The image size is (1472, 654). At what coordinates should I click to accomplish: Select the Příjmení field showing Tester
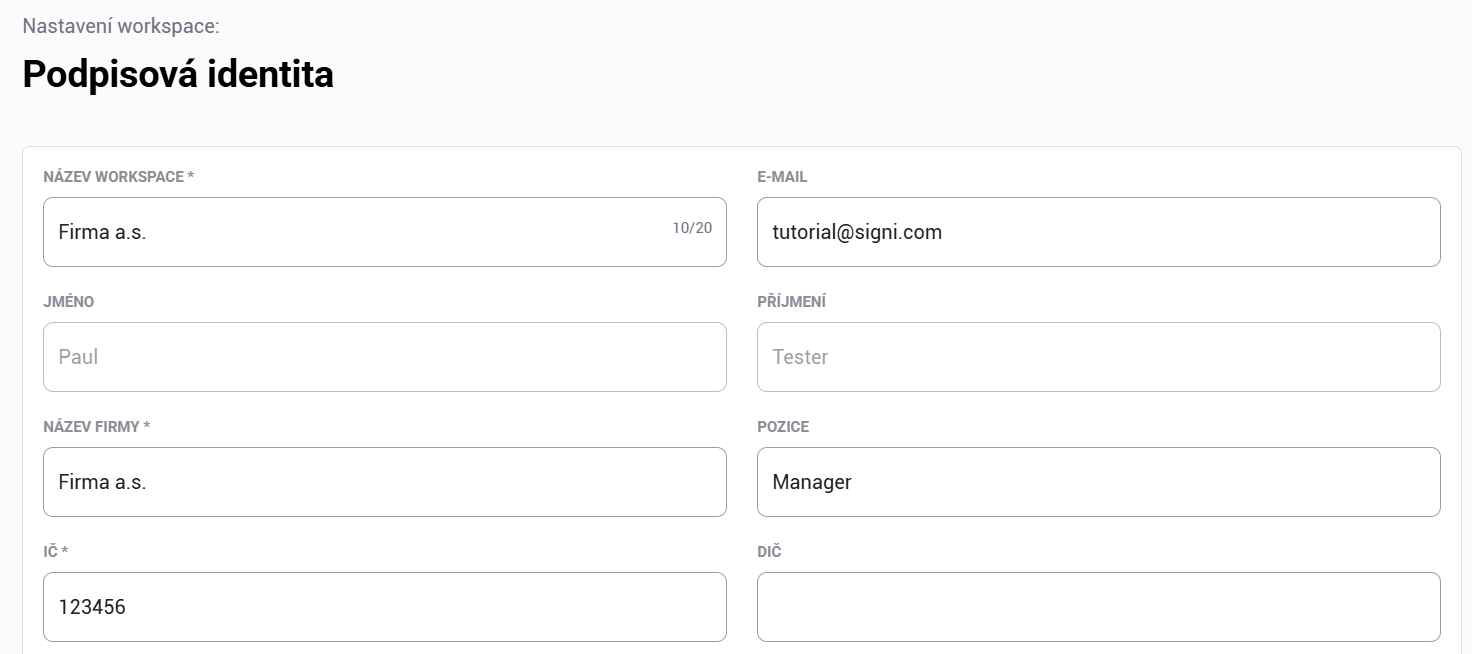coord(1098,357)
